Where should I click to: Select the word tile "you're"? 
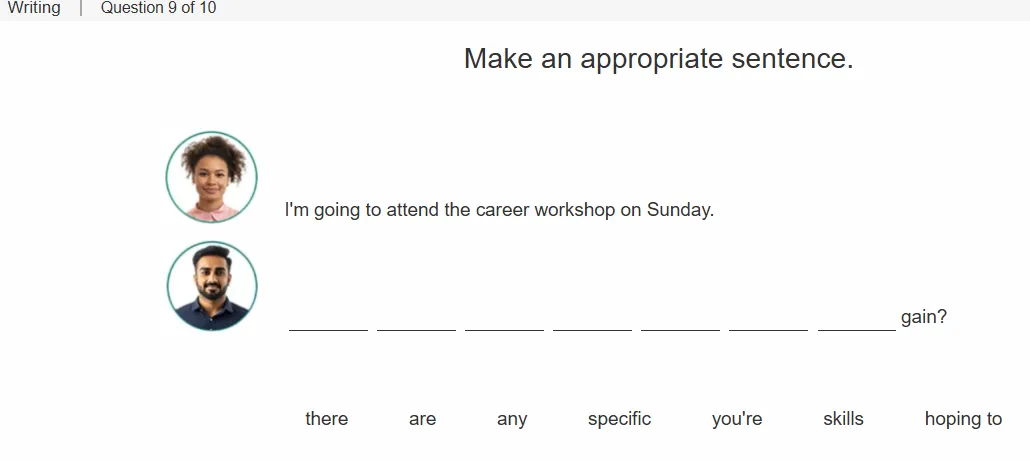[x=737, y=419]
